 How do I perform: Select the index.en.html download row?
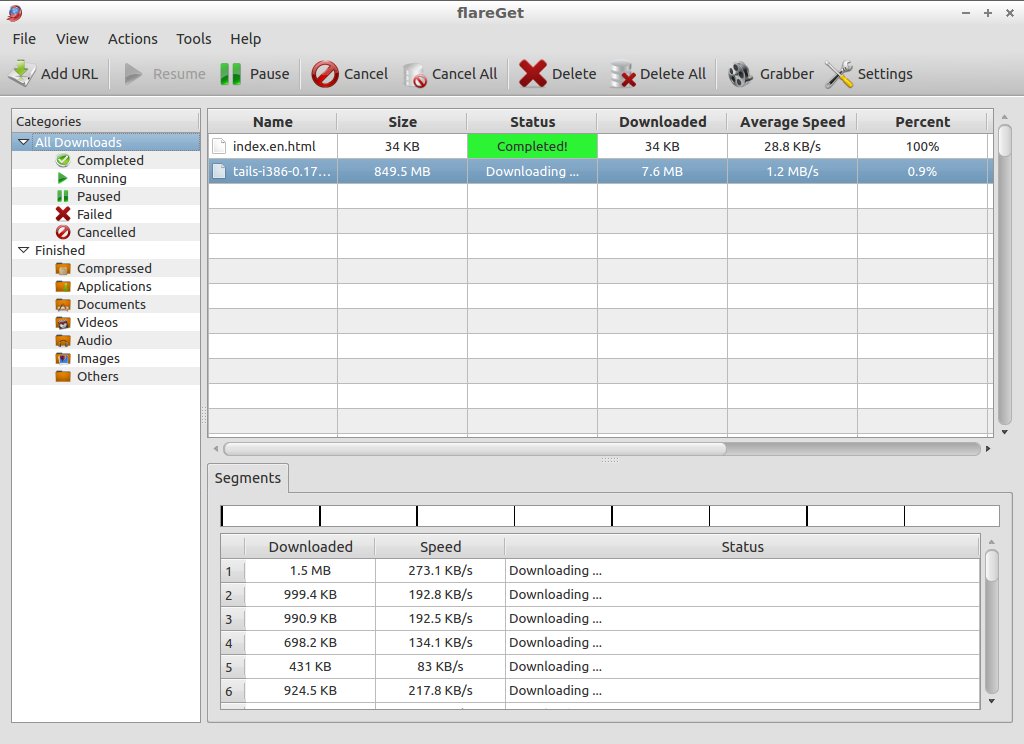[x=600, y=146]
